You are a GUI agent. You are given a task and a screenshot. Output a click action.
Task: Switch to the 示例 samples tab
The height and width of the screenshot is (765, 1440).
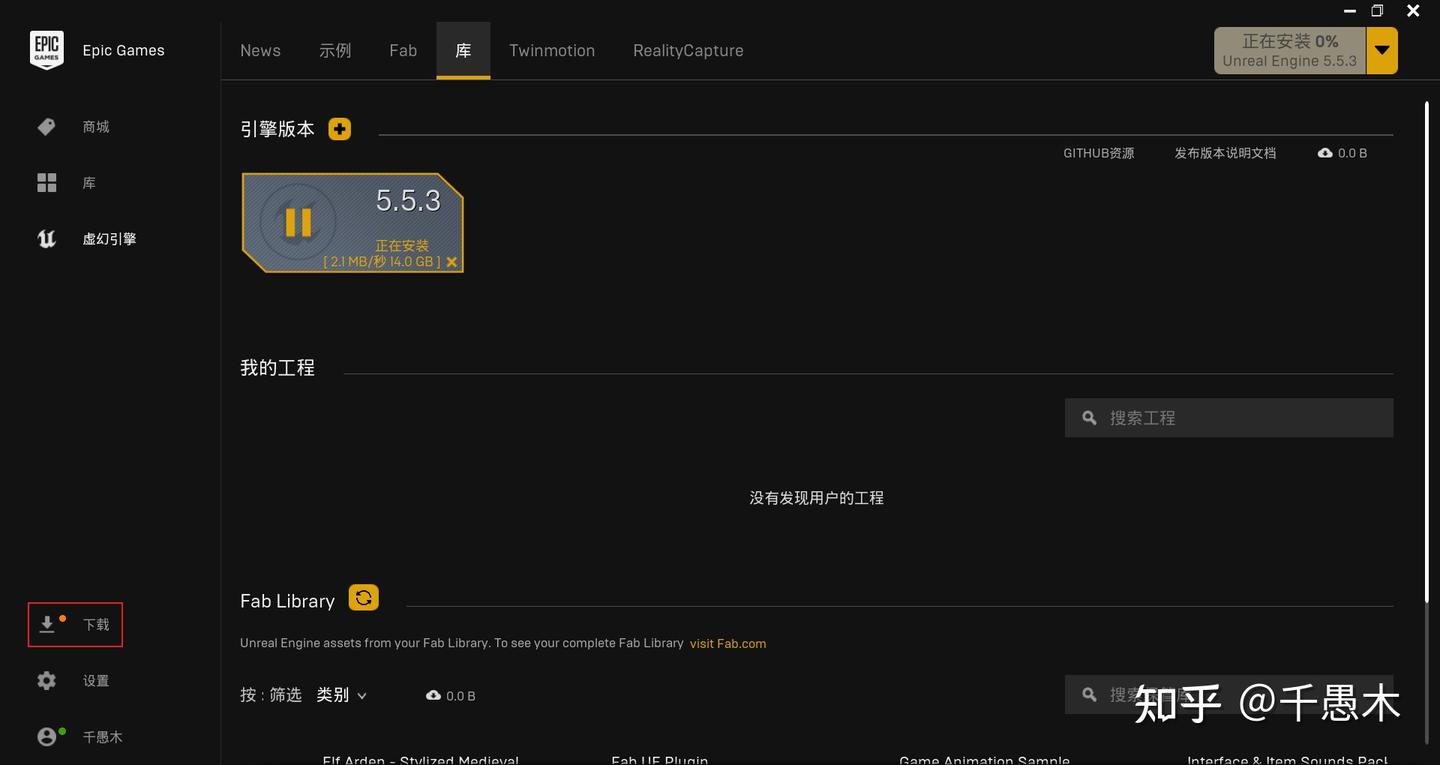[335, 50]
